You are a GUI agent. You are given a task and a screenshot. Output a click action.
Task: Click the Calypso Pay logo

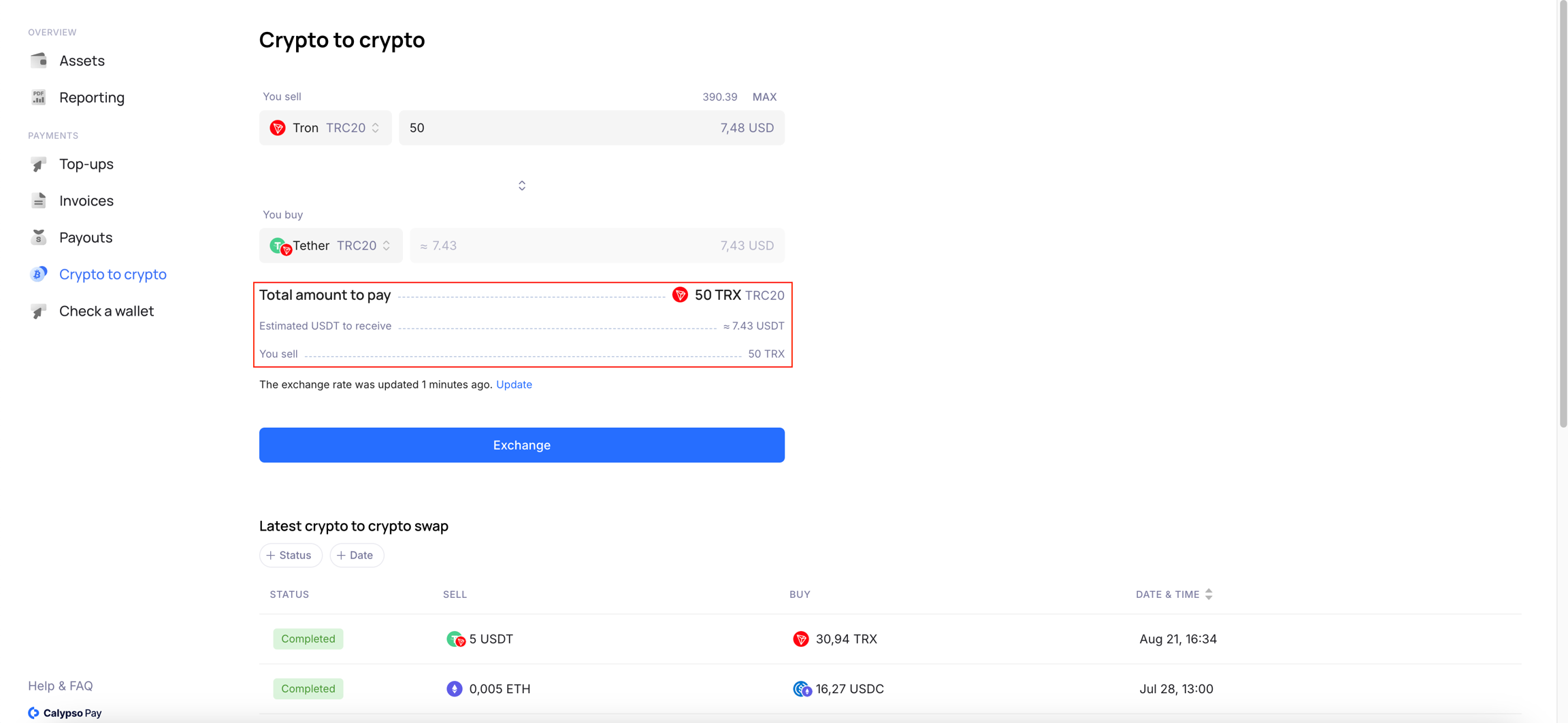65,713
